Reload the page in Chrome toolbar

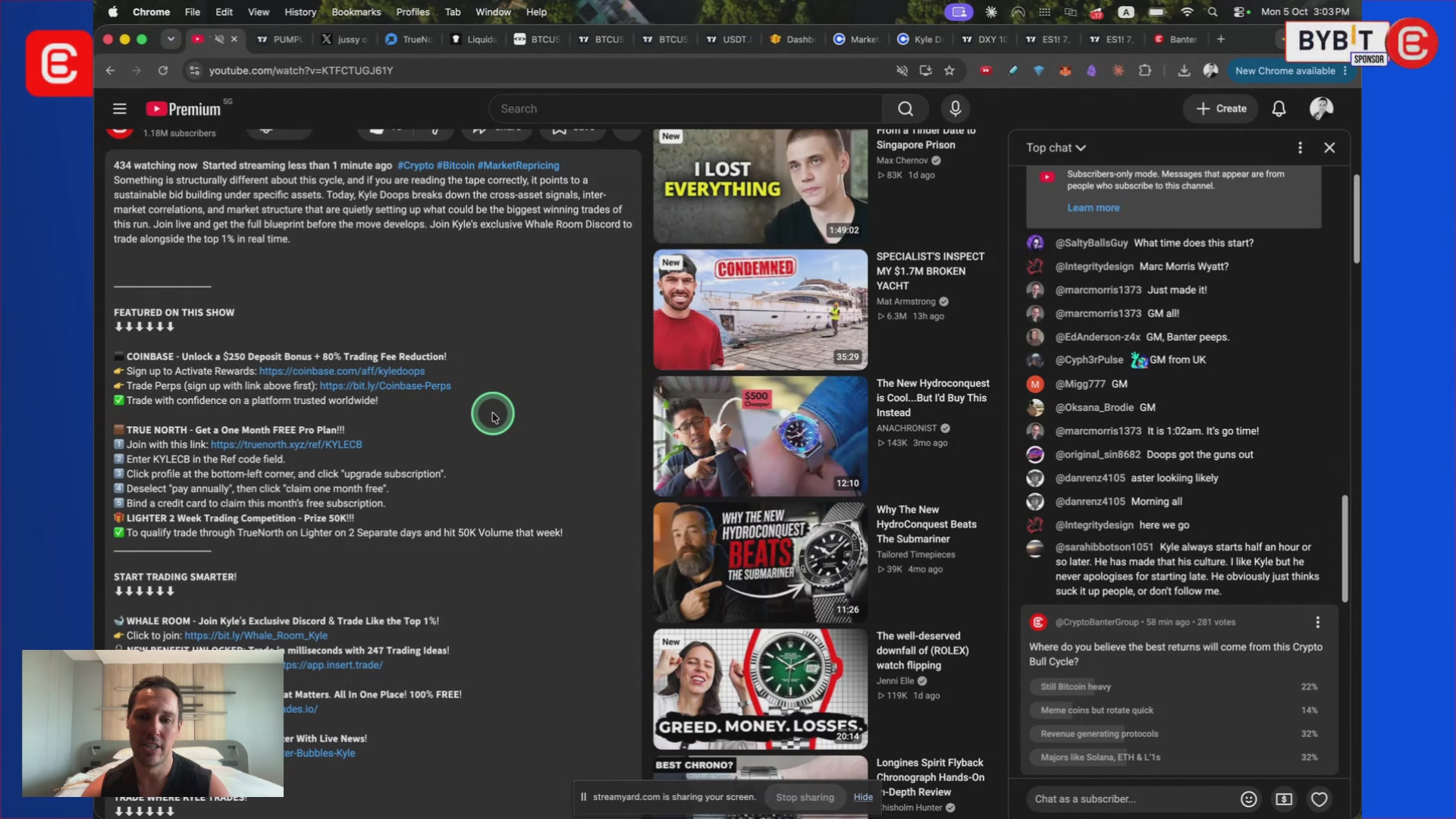pos(162,71)
